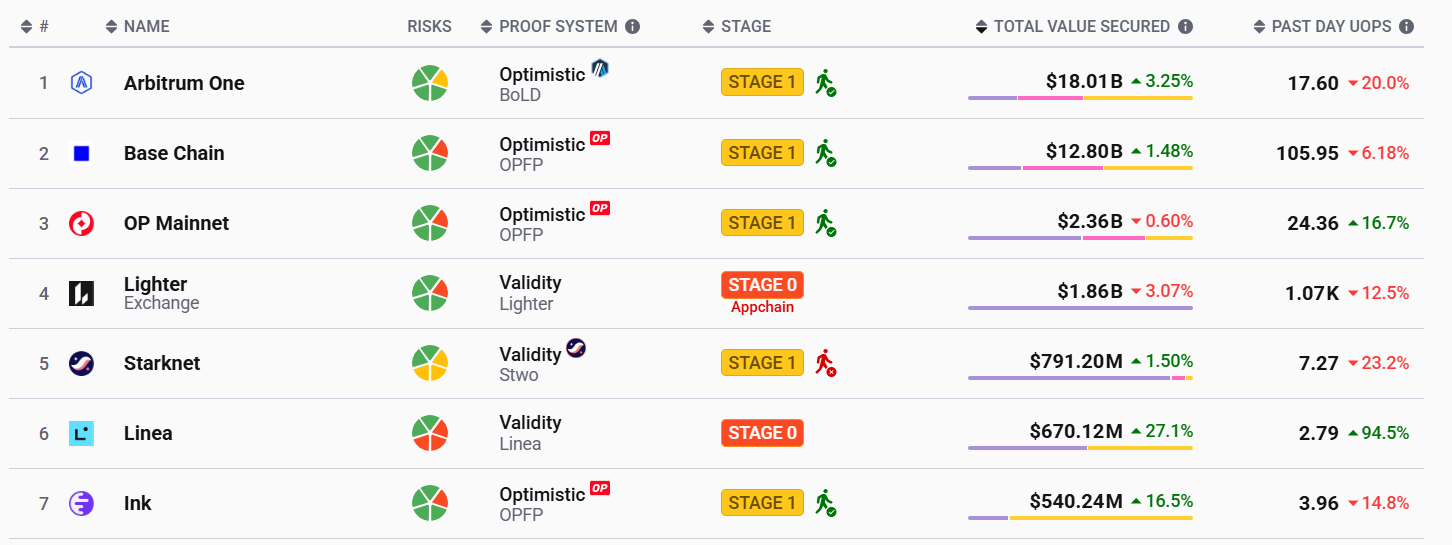Click the Linea project logo icon
Image resolution: width=1452 pixels, height=545 pixels.
tap(82, 433)
